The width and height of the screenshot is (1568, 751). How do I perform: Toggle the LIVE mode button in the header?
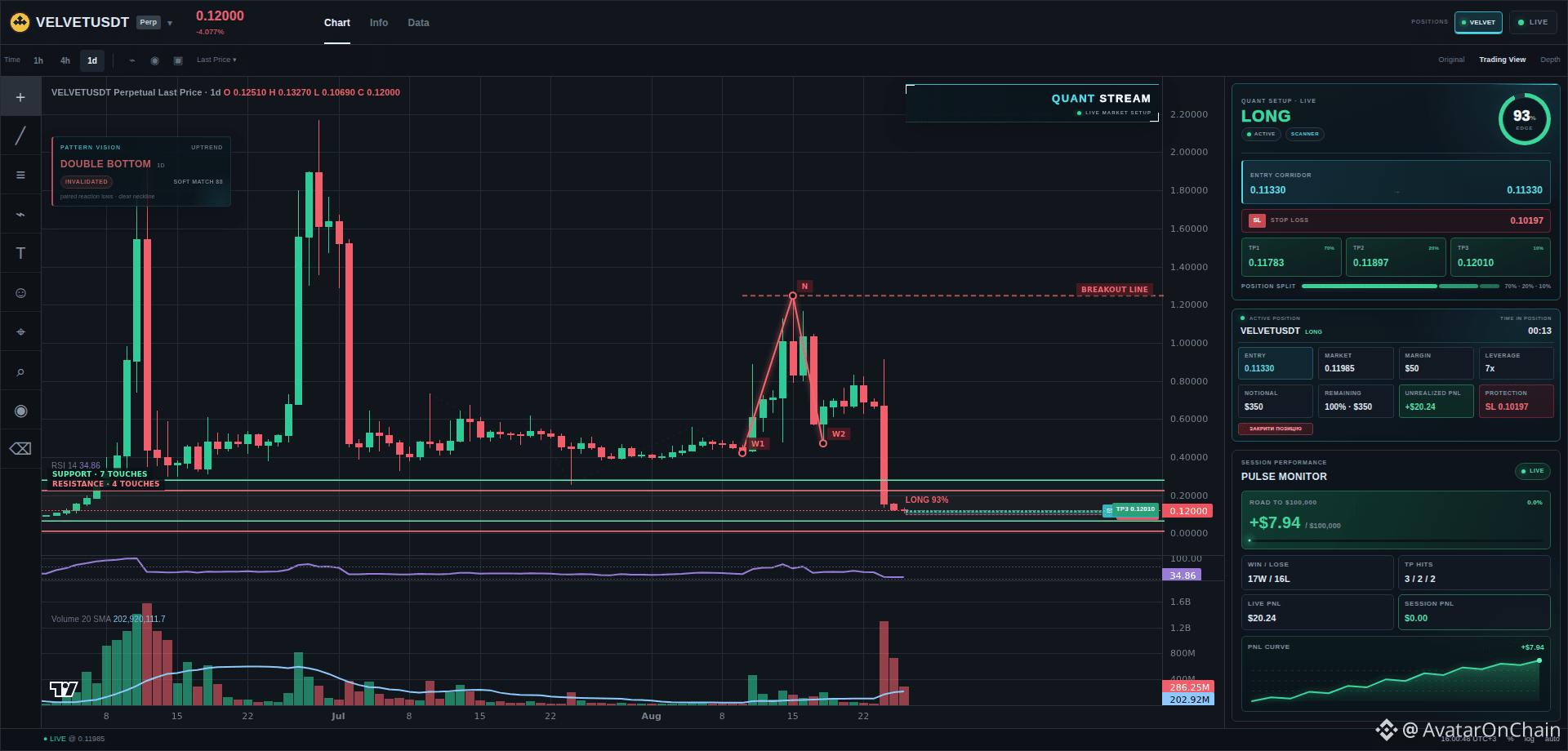pos(1533,22)
